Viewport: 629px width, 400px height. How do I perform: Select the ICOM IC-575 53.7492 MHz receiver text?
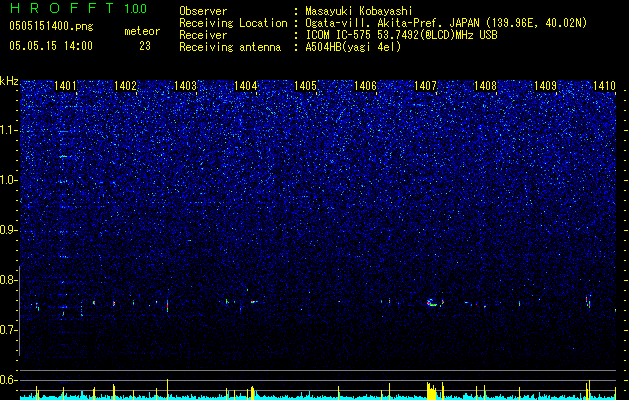(x=402, y=35)
